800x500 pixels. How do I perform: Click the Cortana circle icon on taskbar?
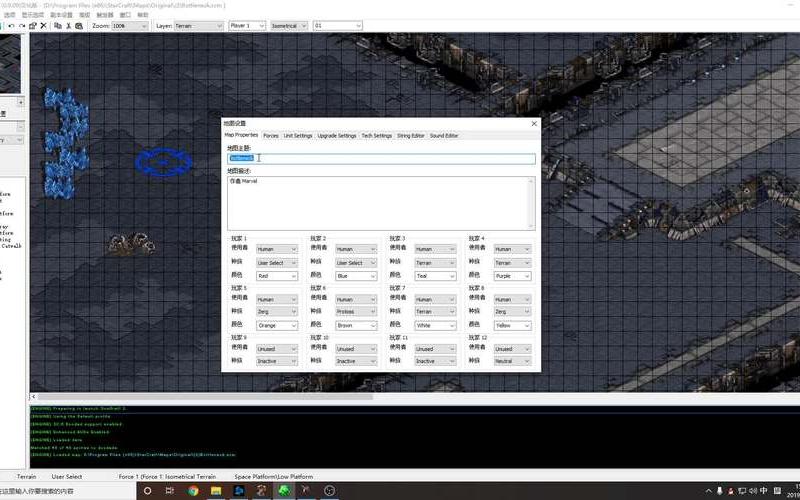click(148, 491)
